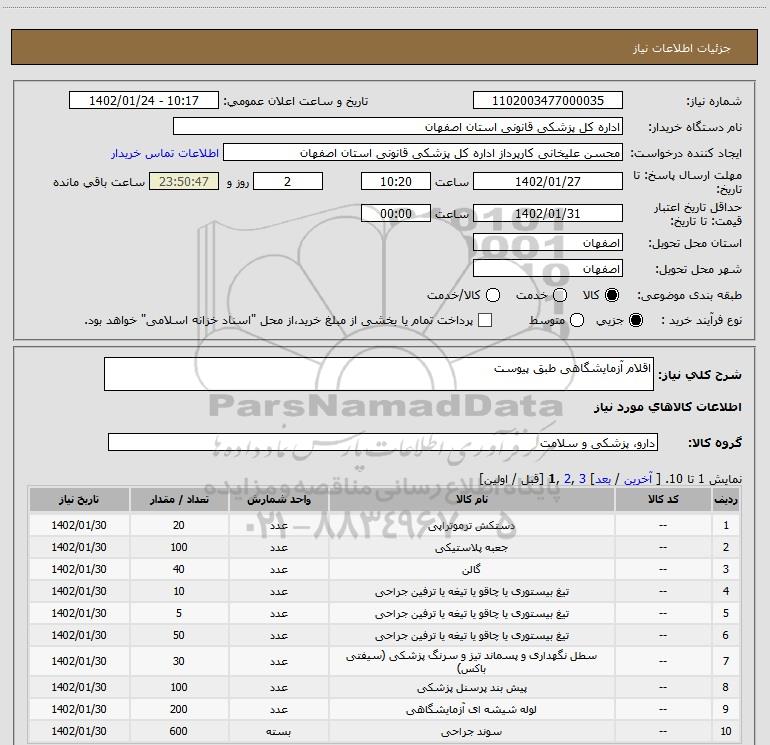Click the کد کالا column header

point(663,499)
